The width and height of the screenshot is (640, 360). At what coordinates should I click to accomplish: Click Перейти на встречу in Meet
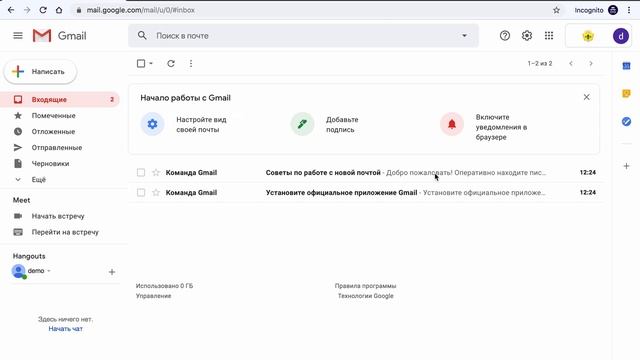pyautogui.click(x=65, y=232)
